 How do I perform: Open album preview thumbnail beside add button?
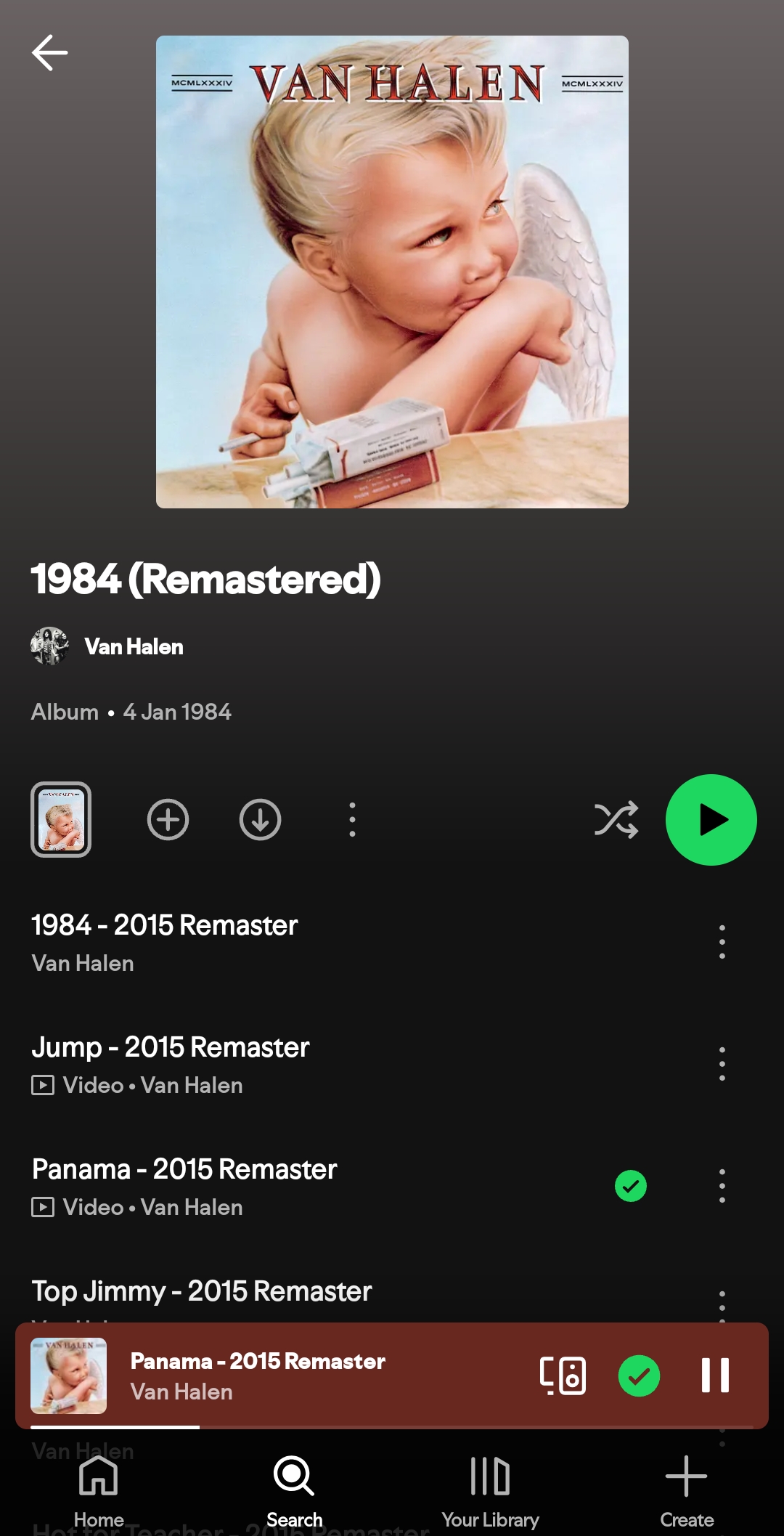tap(61, 820)
